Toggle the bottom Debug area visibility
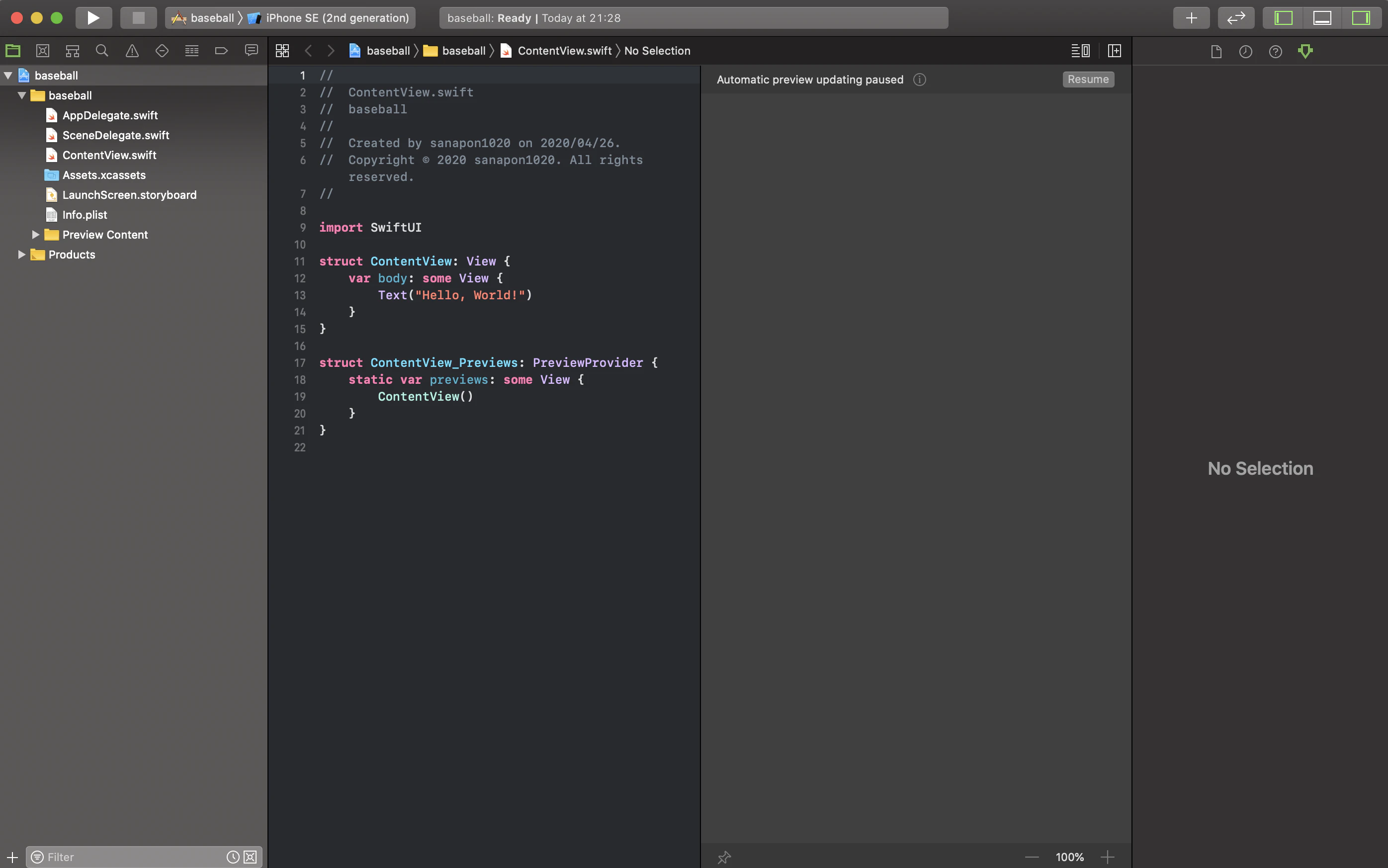This screenshot has height=868, width=1388. [x=1322, y=18]
